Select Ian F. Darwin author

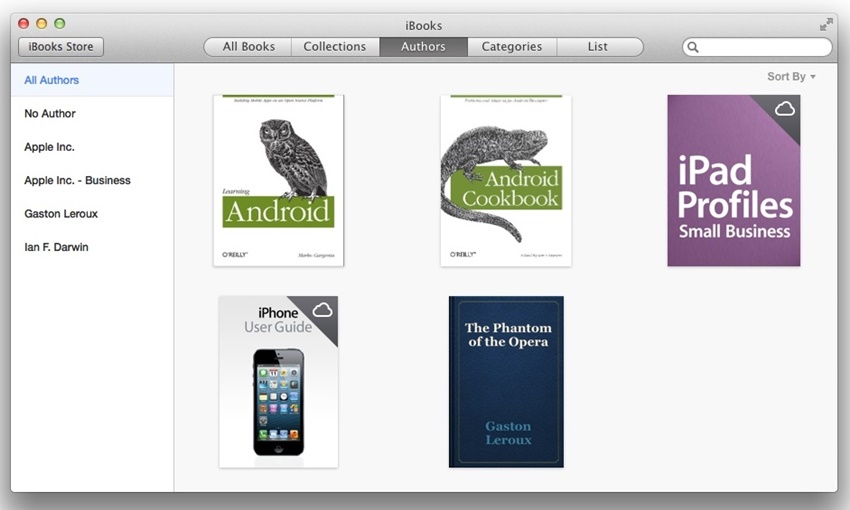click(92, 247)
